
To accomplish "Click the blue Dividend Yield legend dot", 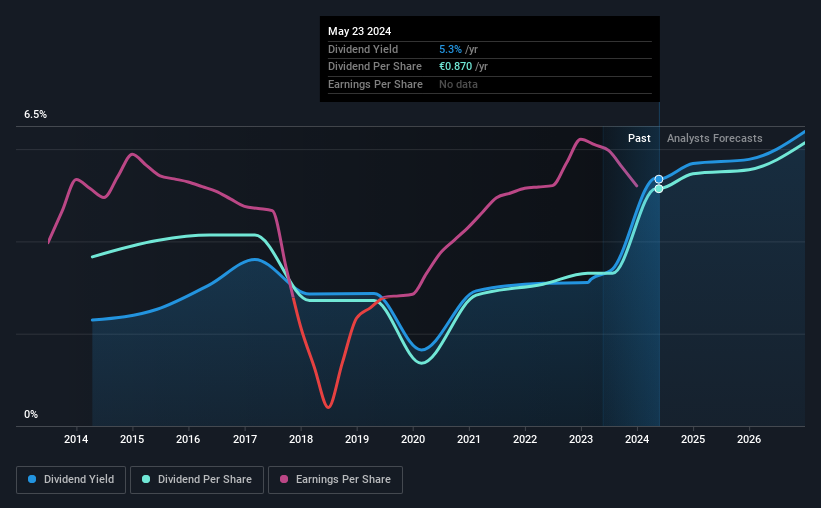I will click(32, 479).
